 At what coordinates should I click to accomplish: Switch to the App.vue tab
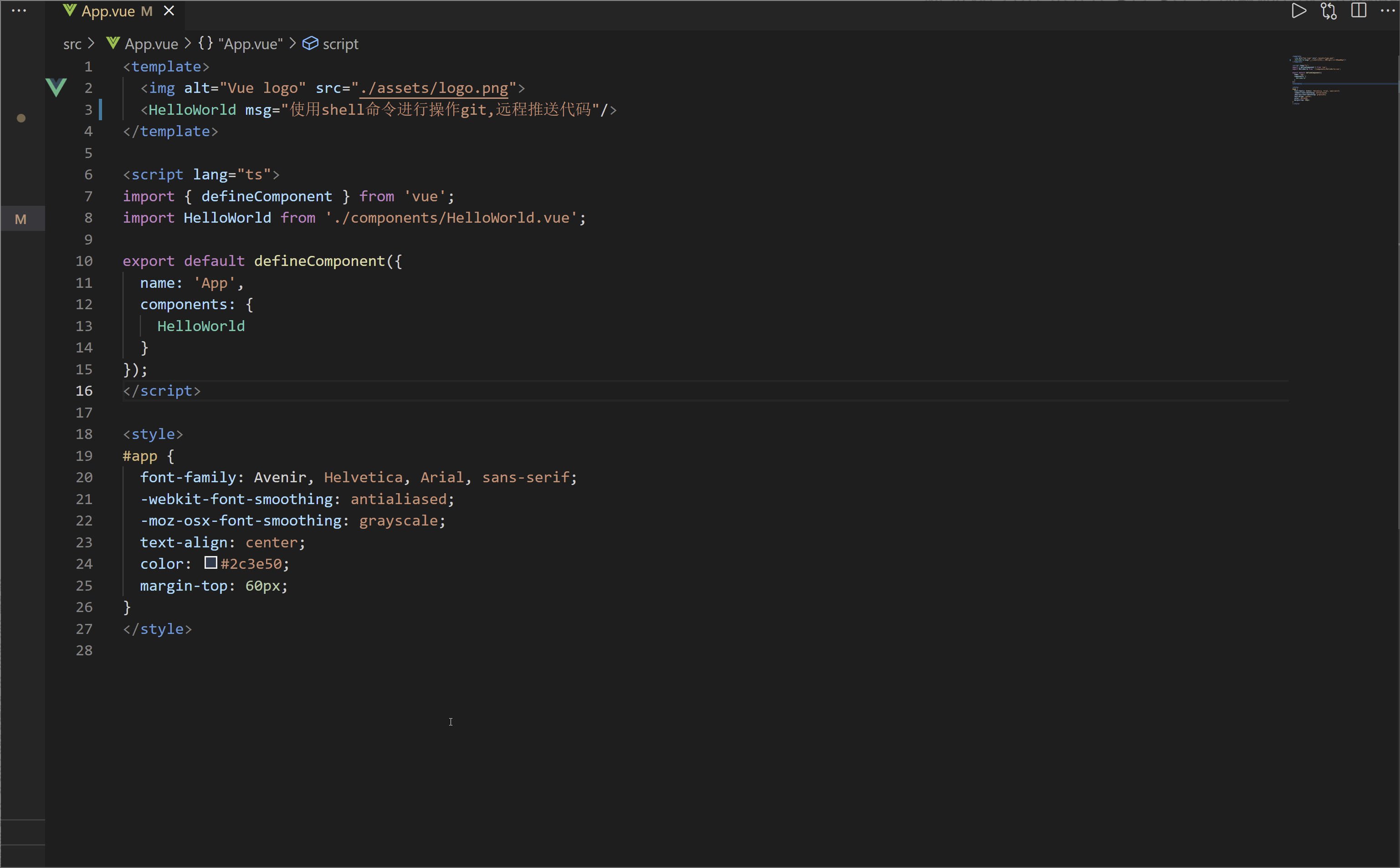click(x=108, y=11)
